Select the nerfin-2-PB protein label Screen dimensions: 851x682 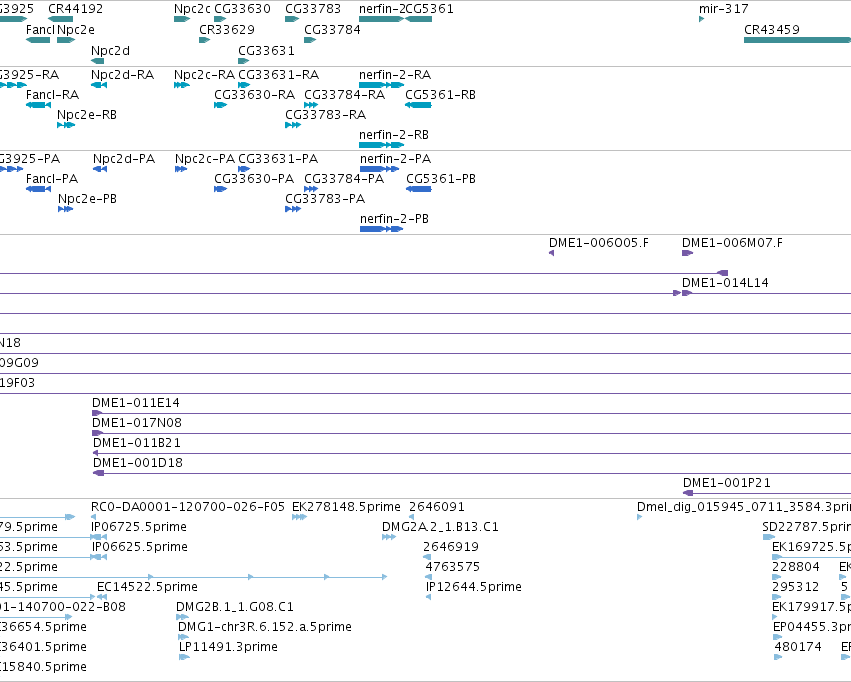(395, 219)
